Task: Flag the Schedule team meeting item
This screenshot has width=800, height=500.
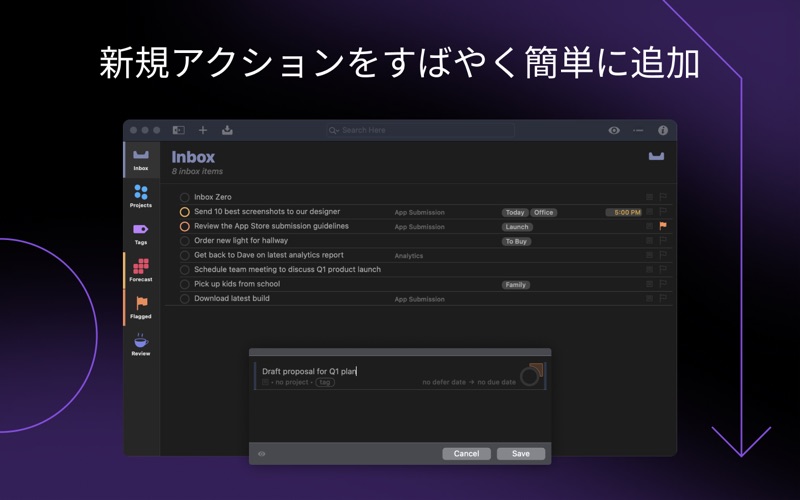Action: pos(663,269)
